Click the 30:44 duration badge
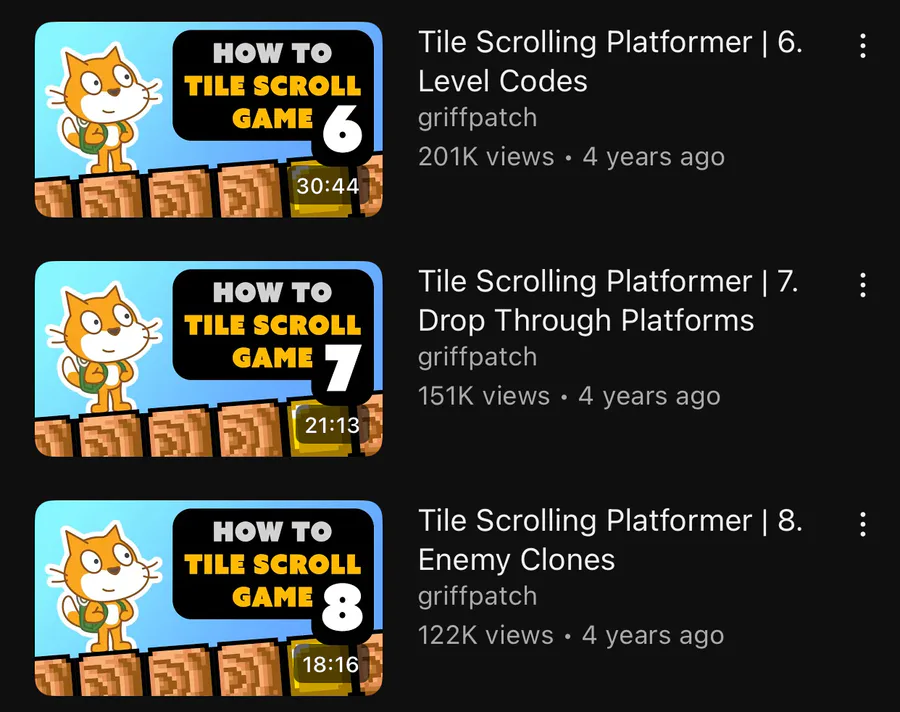900x712 pixels. [327, 185]
